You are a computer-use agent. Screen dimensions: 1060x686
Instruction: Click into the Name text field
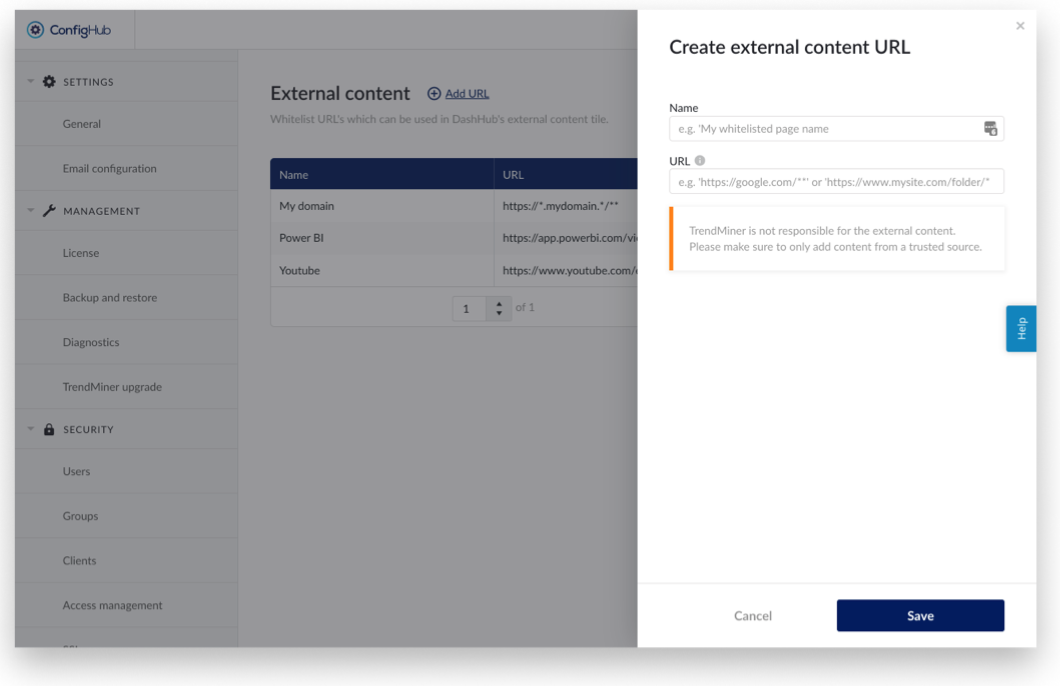[x=826, y=129]
